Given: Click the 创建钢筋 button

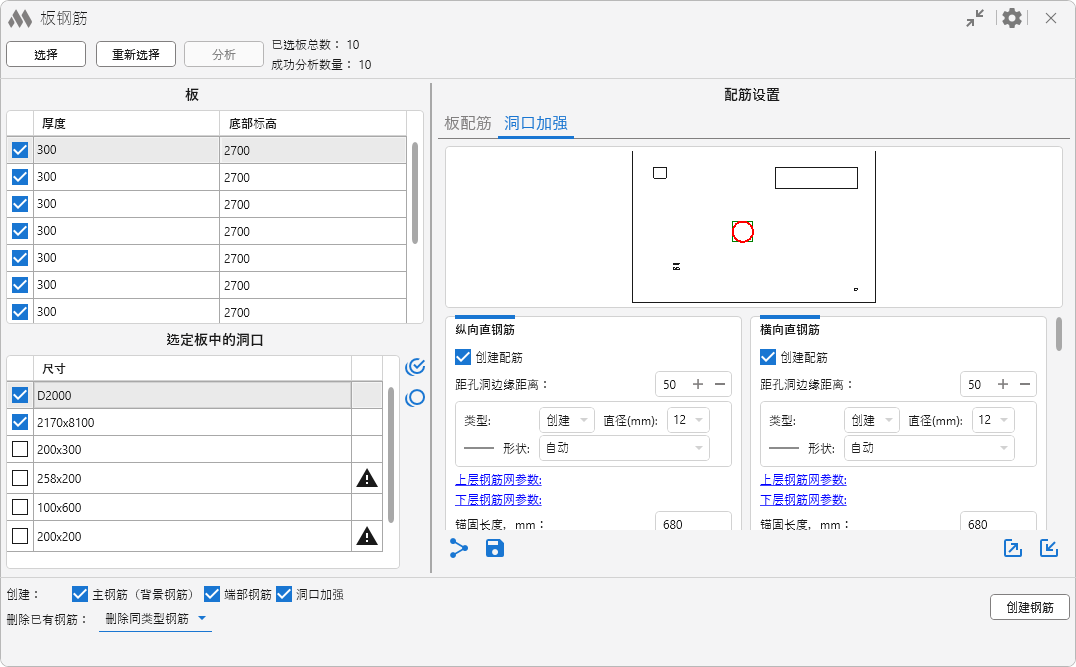Looking at the screenshot, I should point(1030,607).
